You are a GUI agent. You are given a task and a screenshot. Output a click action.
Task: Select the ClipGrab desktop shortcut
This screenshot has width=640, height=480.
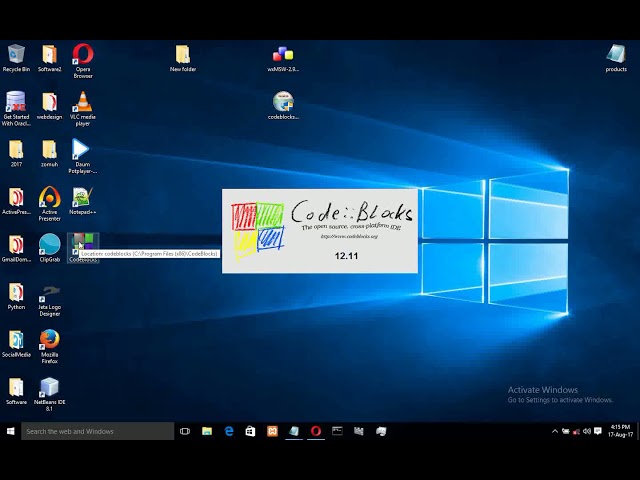[49, 248]
